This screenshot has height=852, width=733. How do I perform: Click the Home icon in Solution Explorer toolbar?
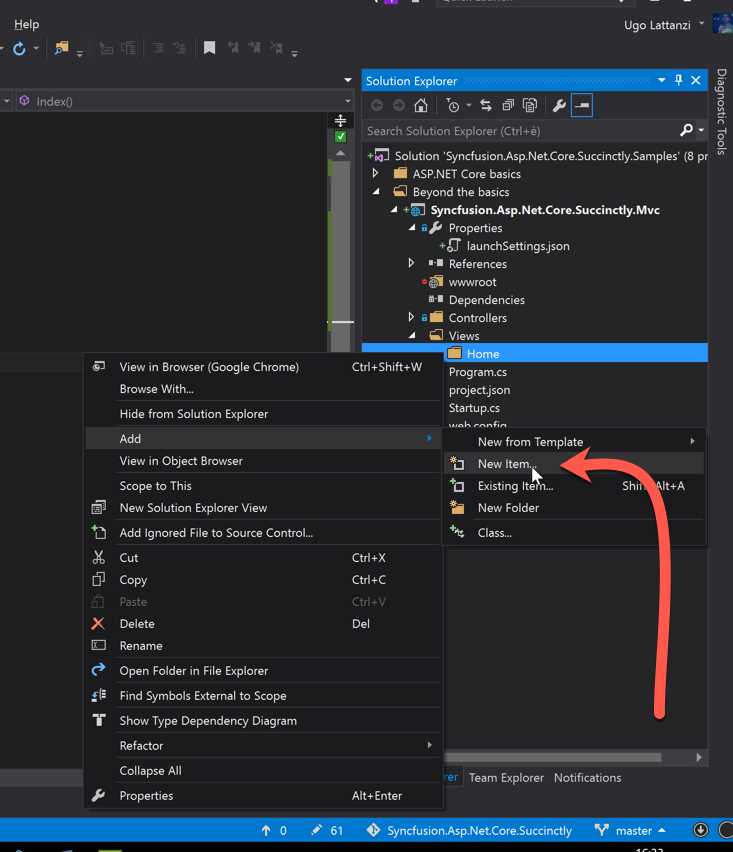pyautogui.click(x=421, y=105)
